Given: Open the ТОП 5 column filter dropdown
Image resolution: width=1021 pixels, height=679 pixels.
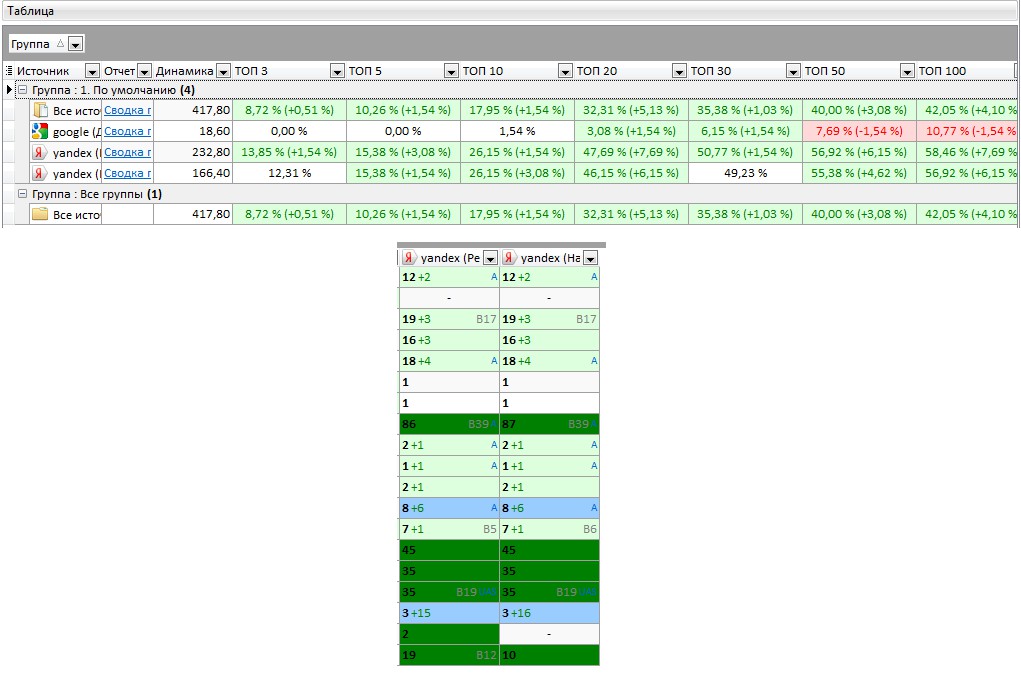Looking at the screenshot, I should tap(451, 71).
